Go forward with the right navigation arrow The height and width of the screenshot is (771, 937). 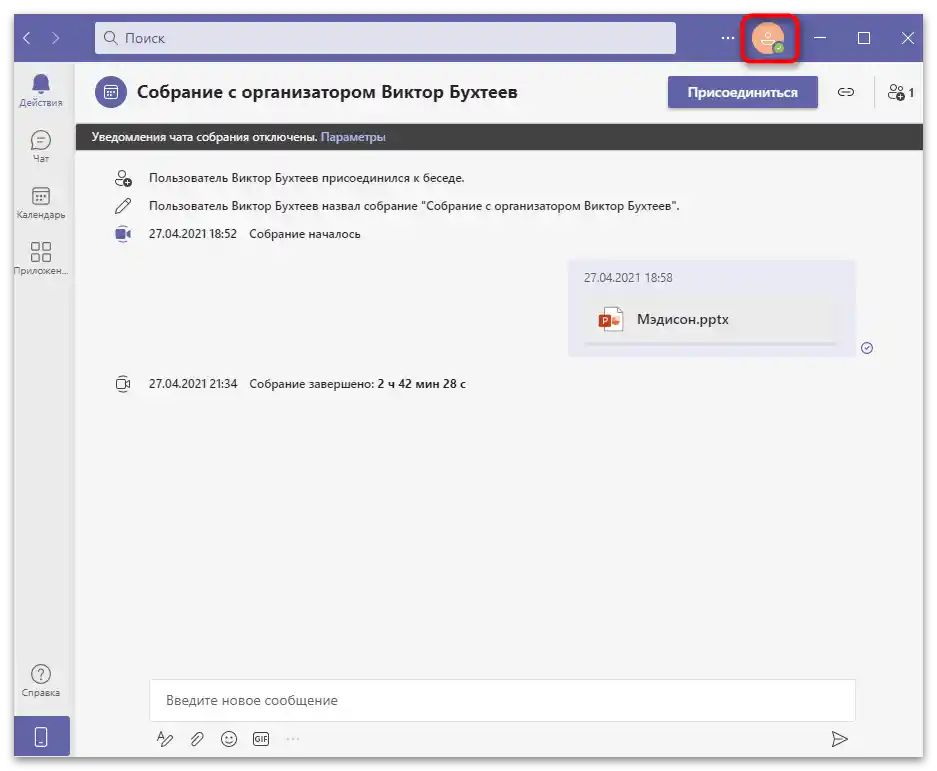coord(56,38)
